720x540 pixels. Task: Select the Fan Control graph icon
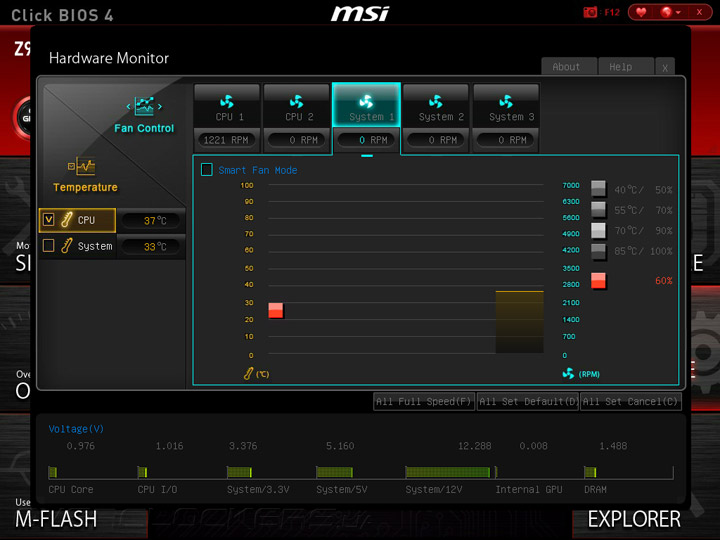144,106
